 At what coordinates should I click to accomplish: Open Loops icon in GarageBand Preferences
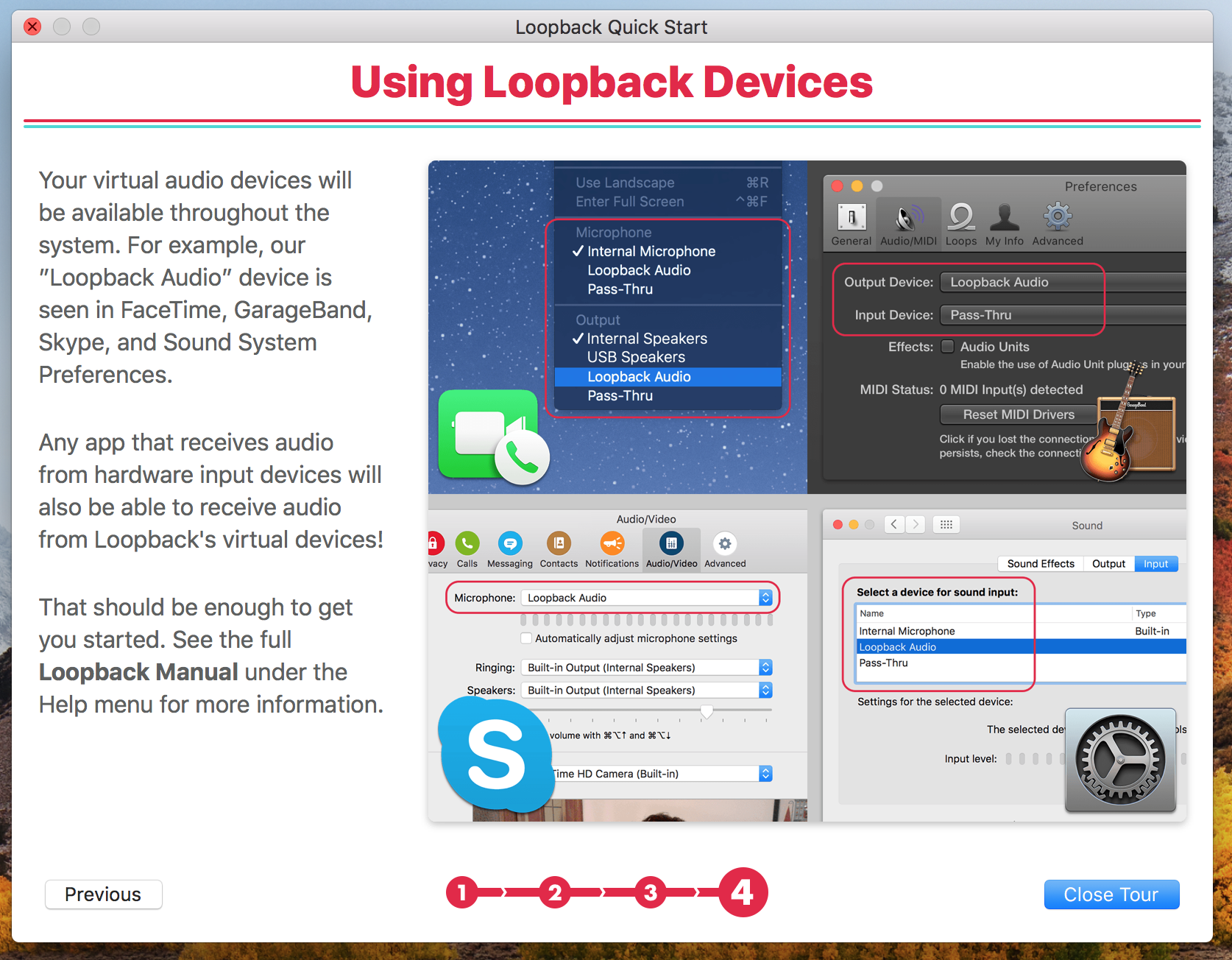tap(961, 225)
